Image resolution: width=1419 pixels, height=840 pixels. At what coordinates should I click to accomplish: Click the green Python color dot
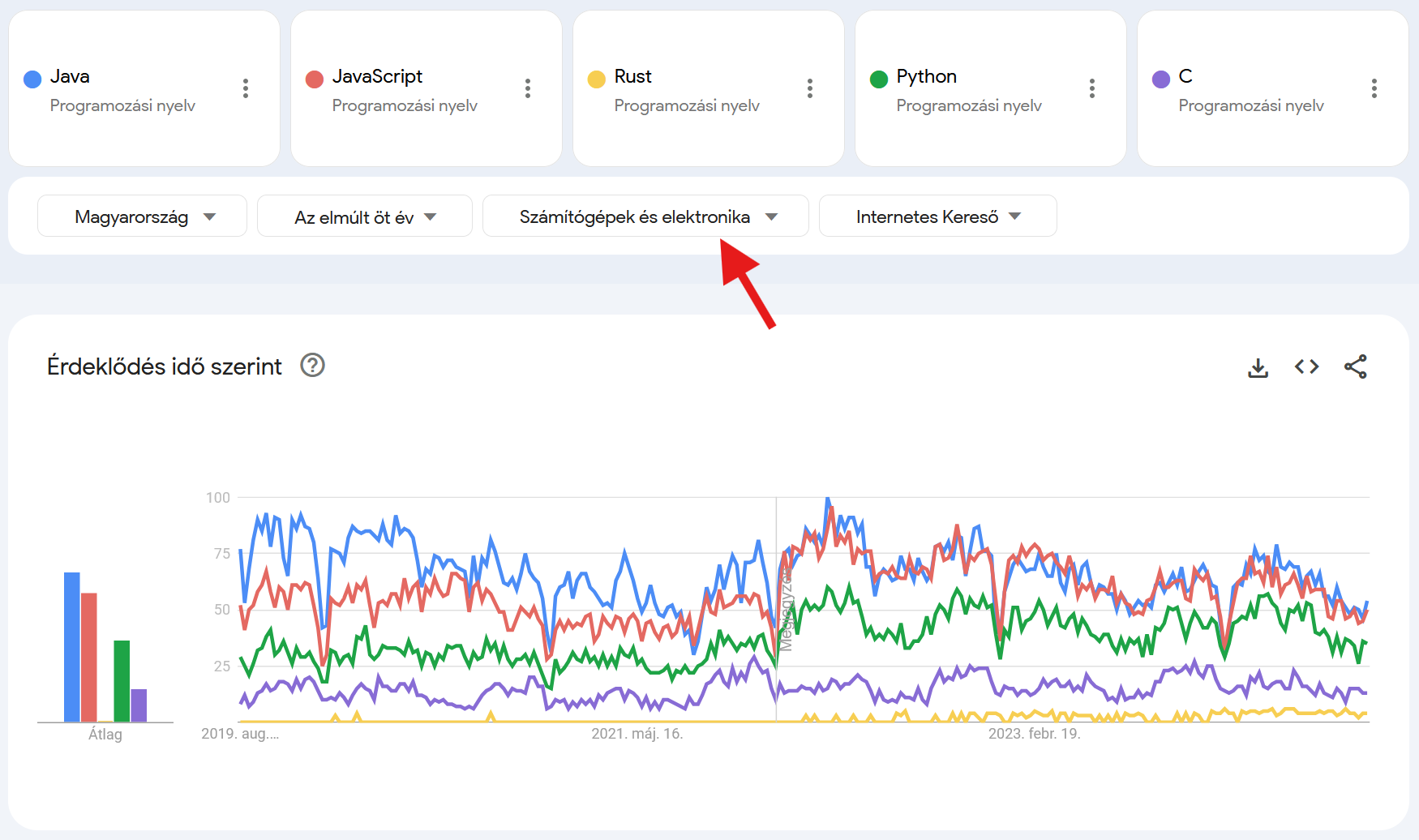tap(879, 79)
